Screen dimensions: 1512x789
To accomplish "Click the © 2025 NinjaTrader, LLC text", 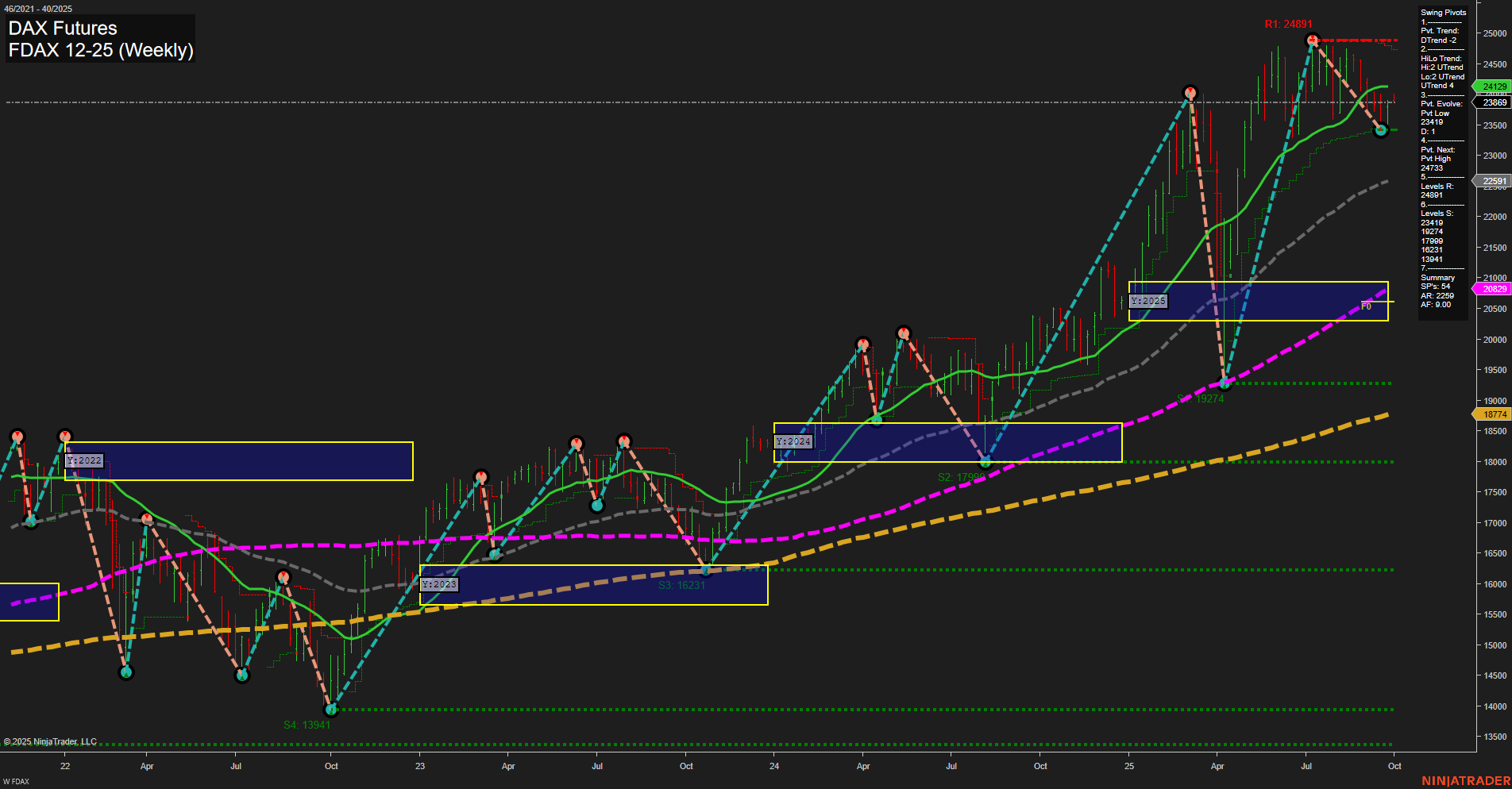I will (x=52, y=741).
